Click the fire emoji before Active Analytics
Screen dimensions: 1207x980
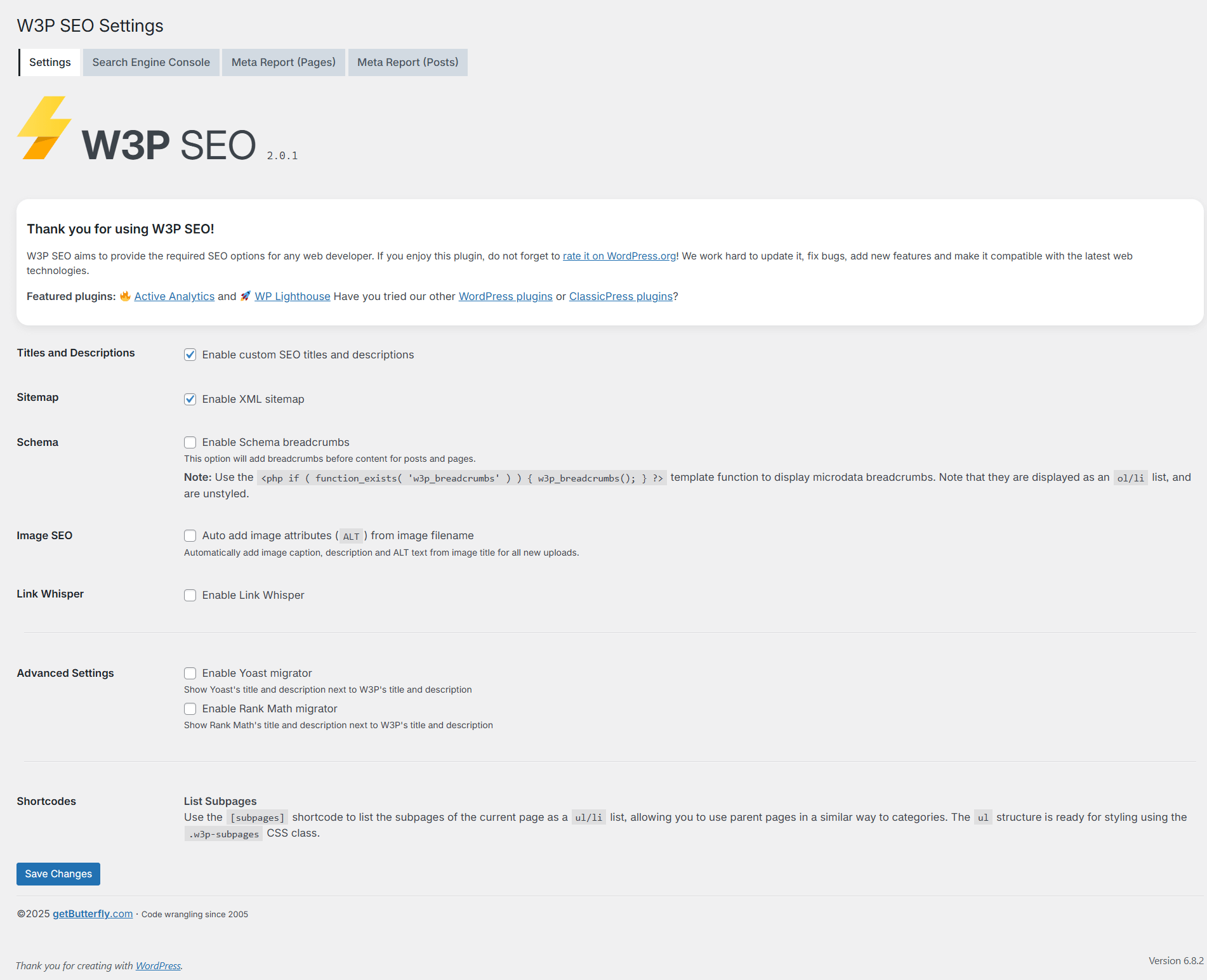click(x=125, y=296)
